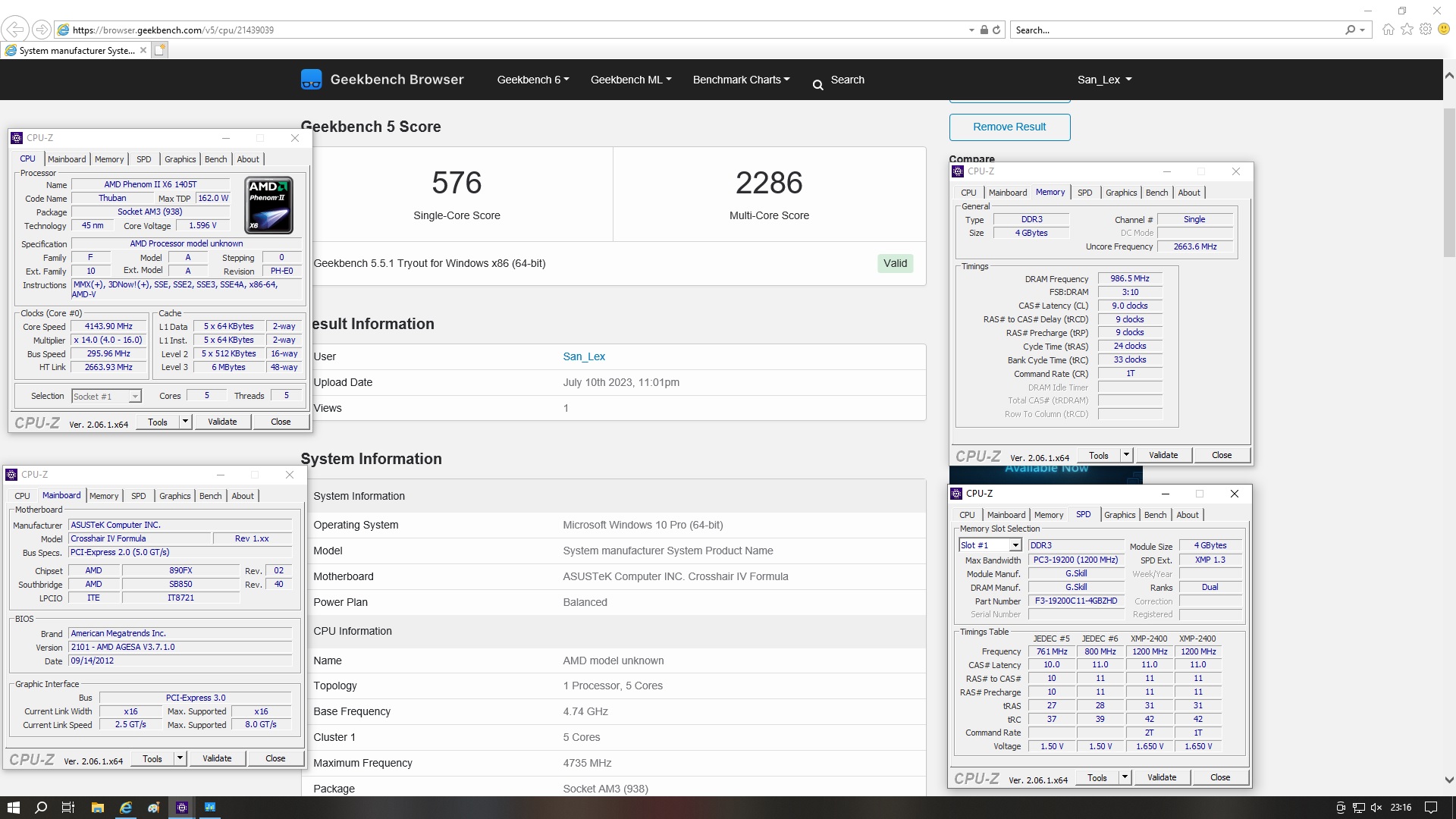Click the network tray icon
The width and height of the screenshot is (1456, 819).
point(1358,808)
